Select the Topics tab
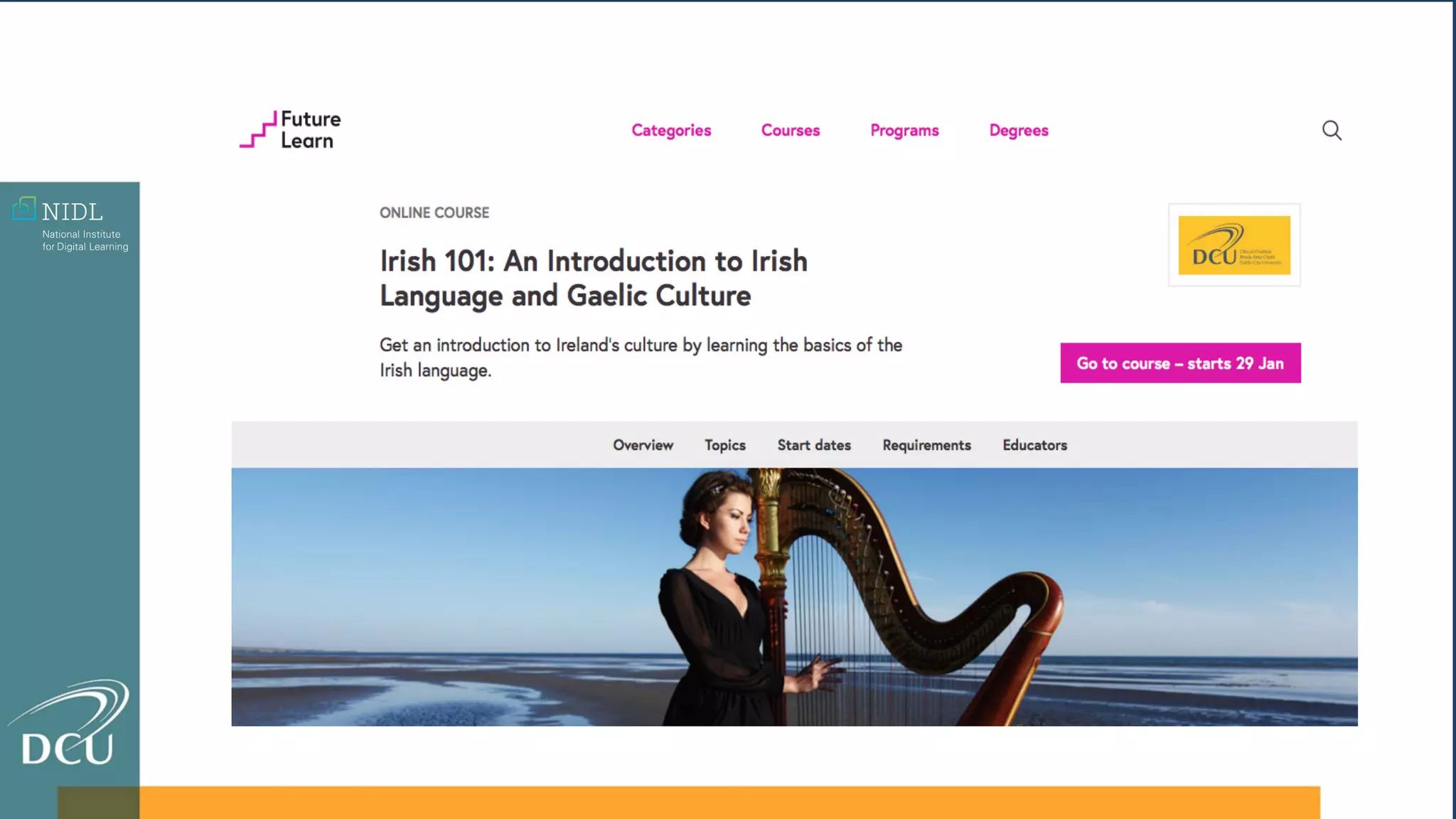This screenshot has width=1456, height=819. [725, 445]
